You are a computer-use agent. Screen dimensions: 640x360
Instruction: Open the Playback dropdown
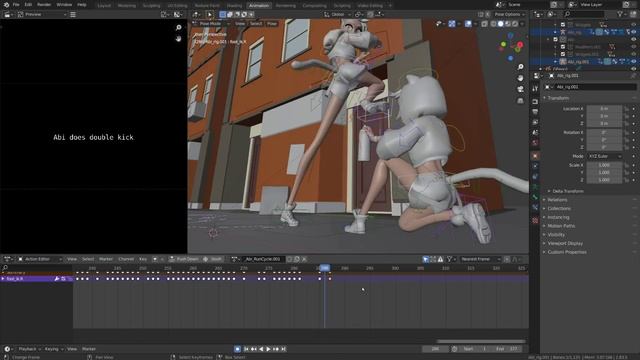29,349
